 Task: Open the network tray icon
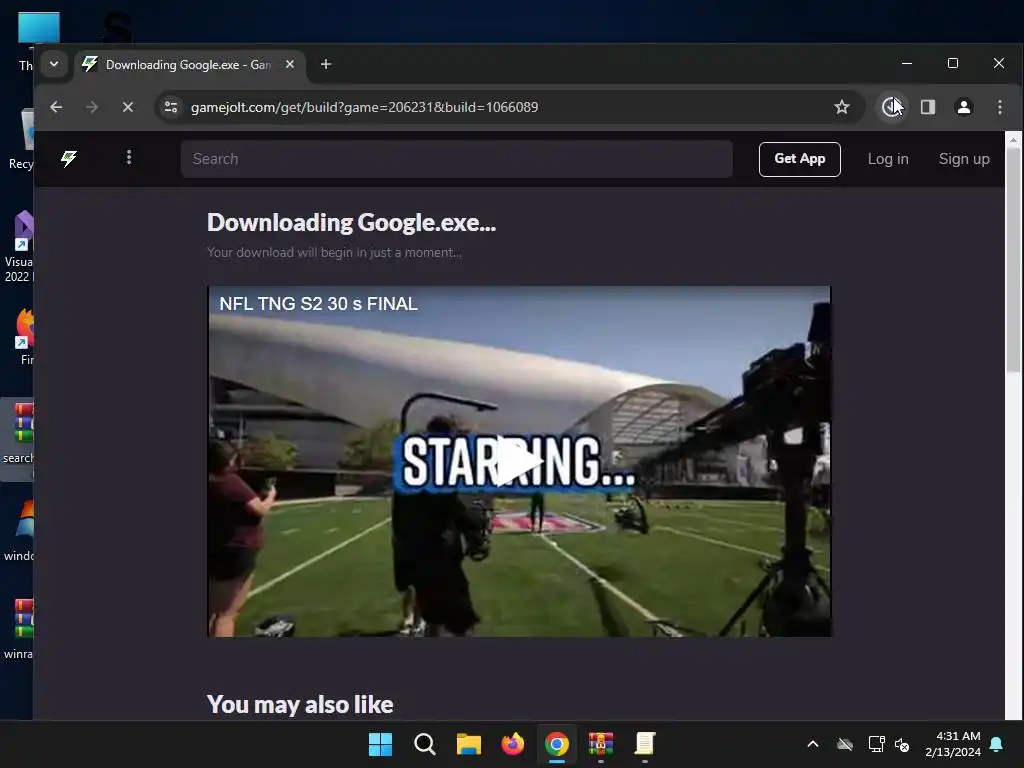coord(876,744)
